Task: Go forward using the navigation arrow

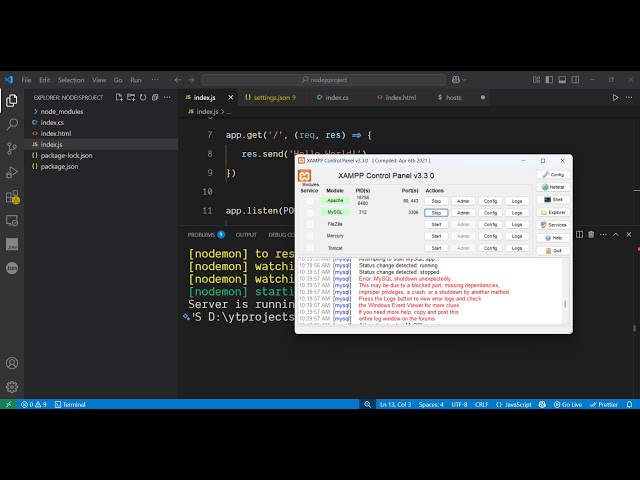Action: click(x=191, y=80)
